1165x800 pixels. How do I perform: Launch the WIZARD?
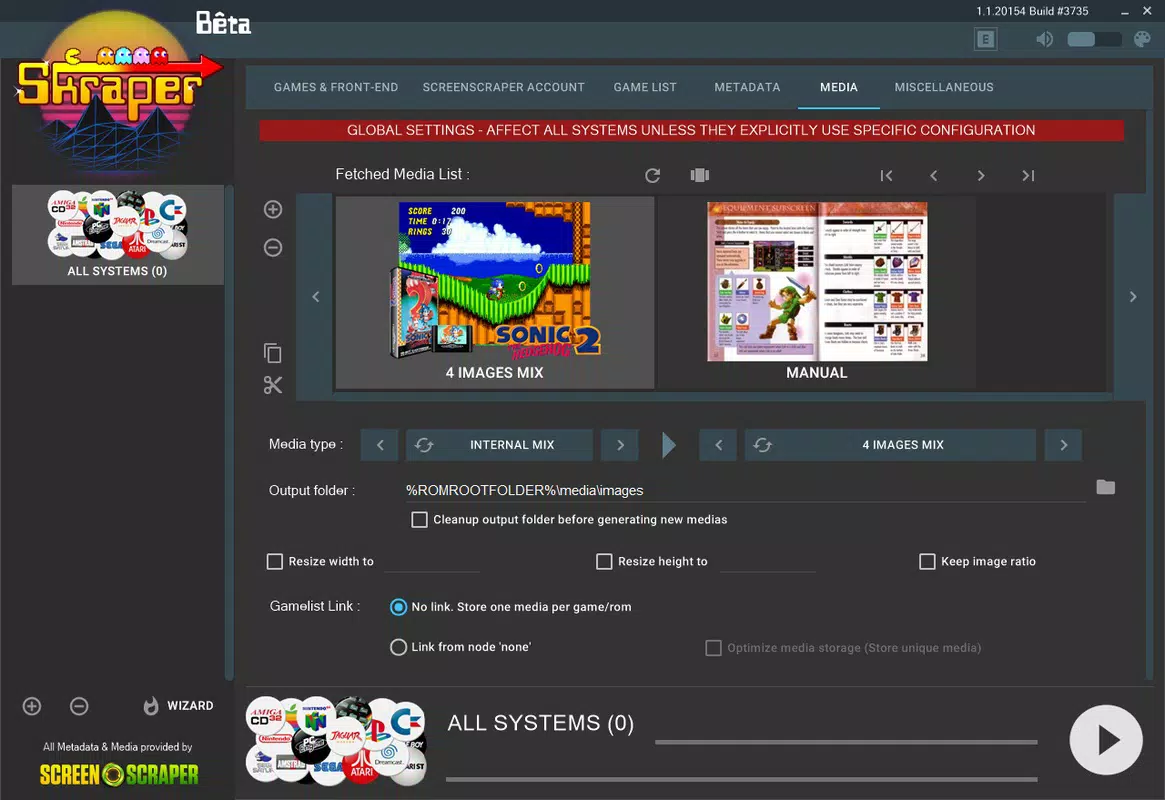[x=178, y=706]
